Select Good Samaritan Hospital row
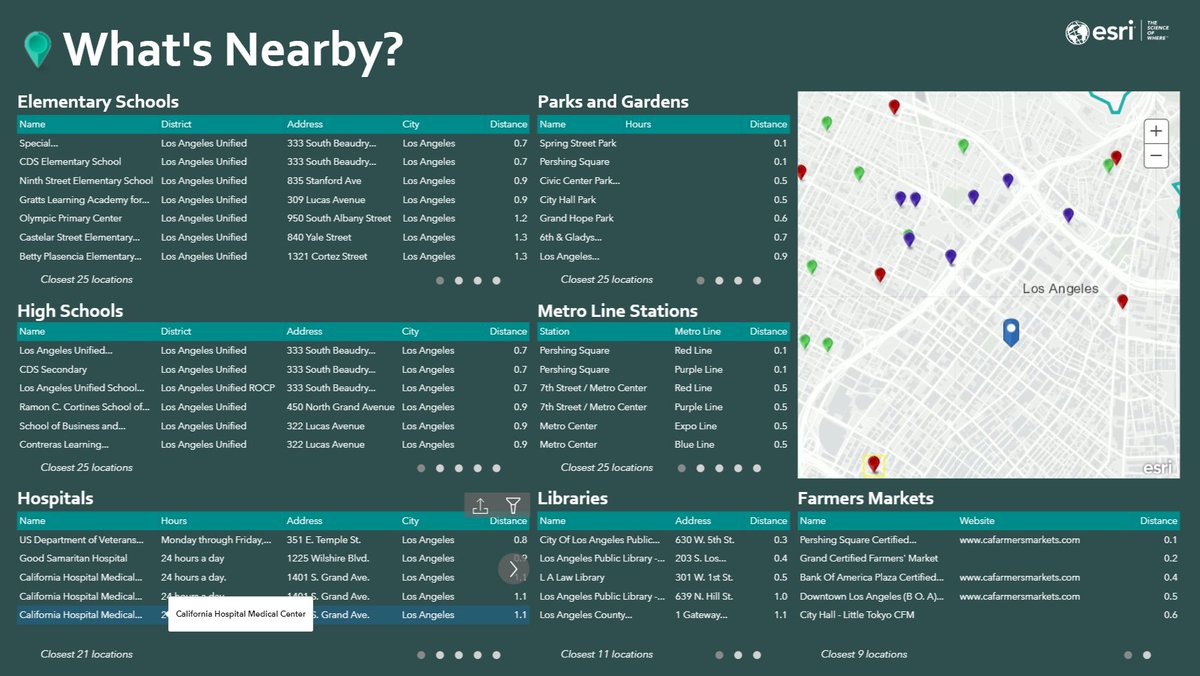Viewport: 1200px width, 676px height. pyautogui.click(x=273, y=559)
